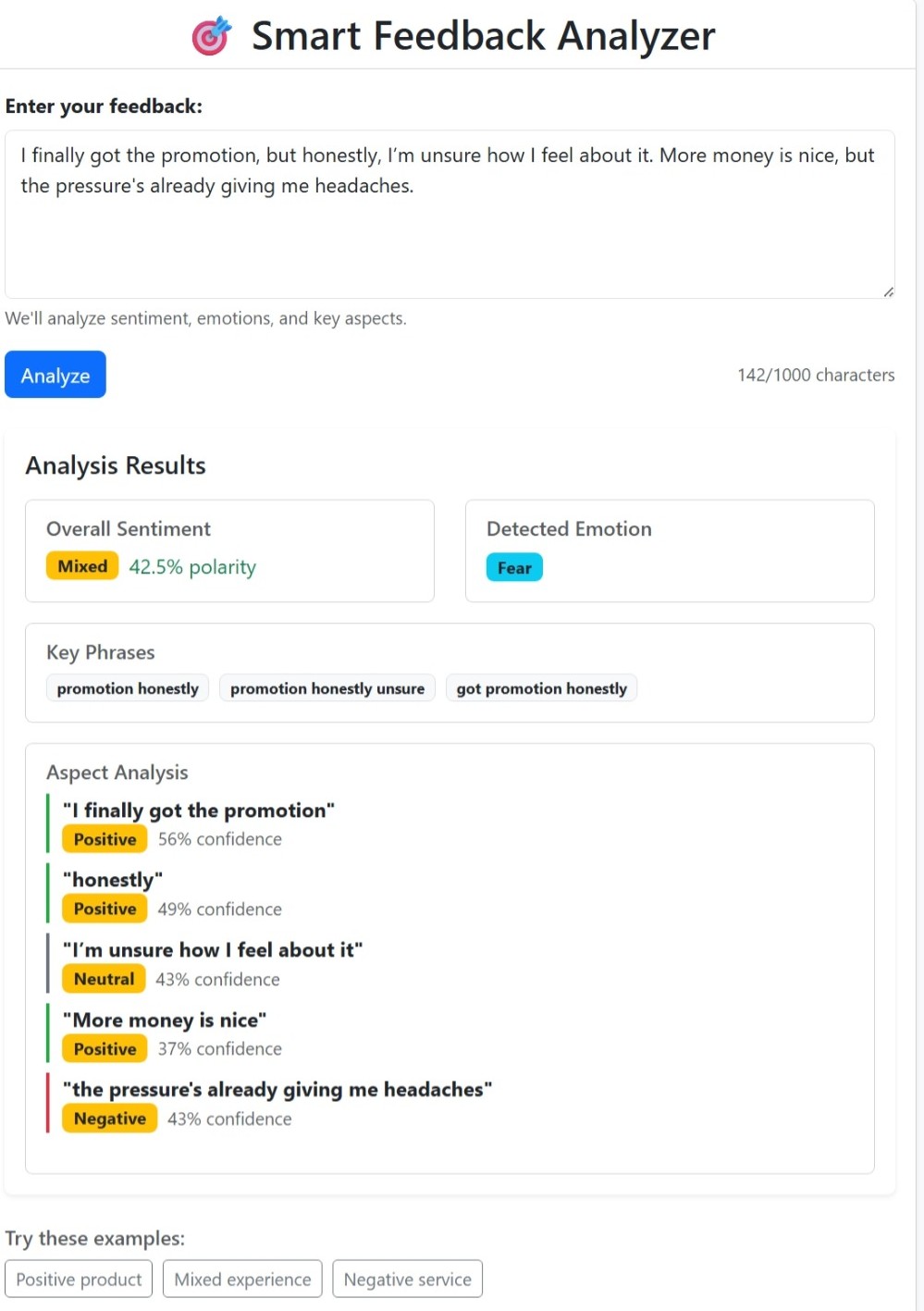Click the 'Positive product' example button

tap(78, 1279)
